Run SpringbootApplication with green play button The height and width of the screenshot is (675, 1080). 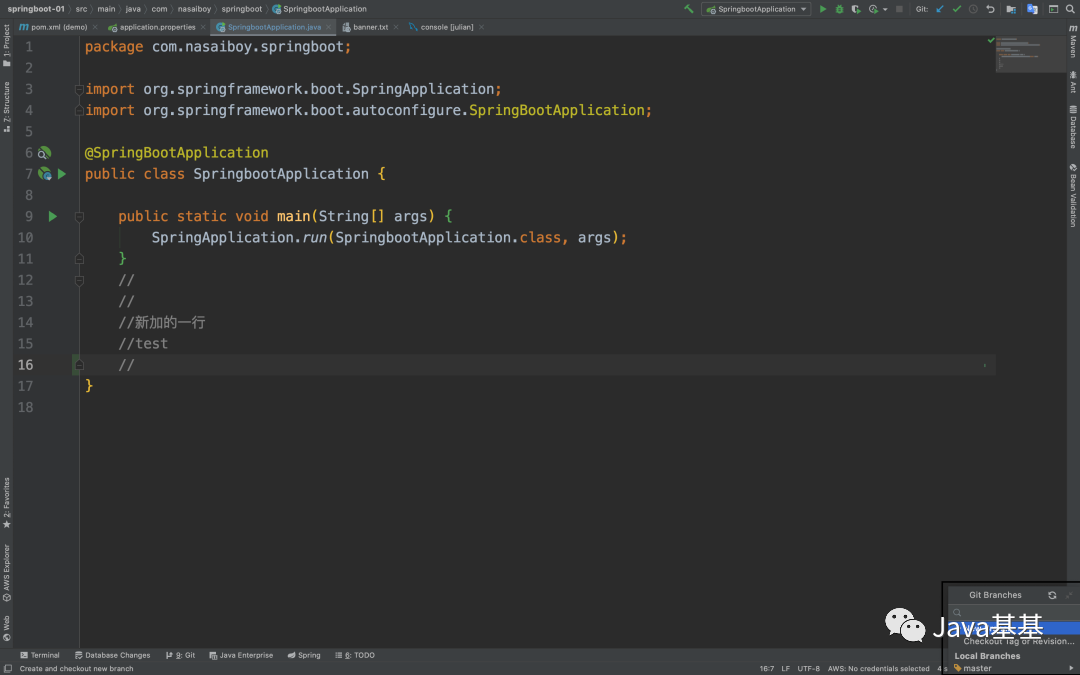(x=822, y=9)
